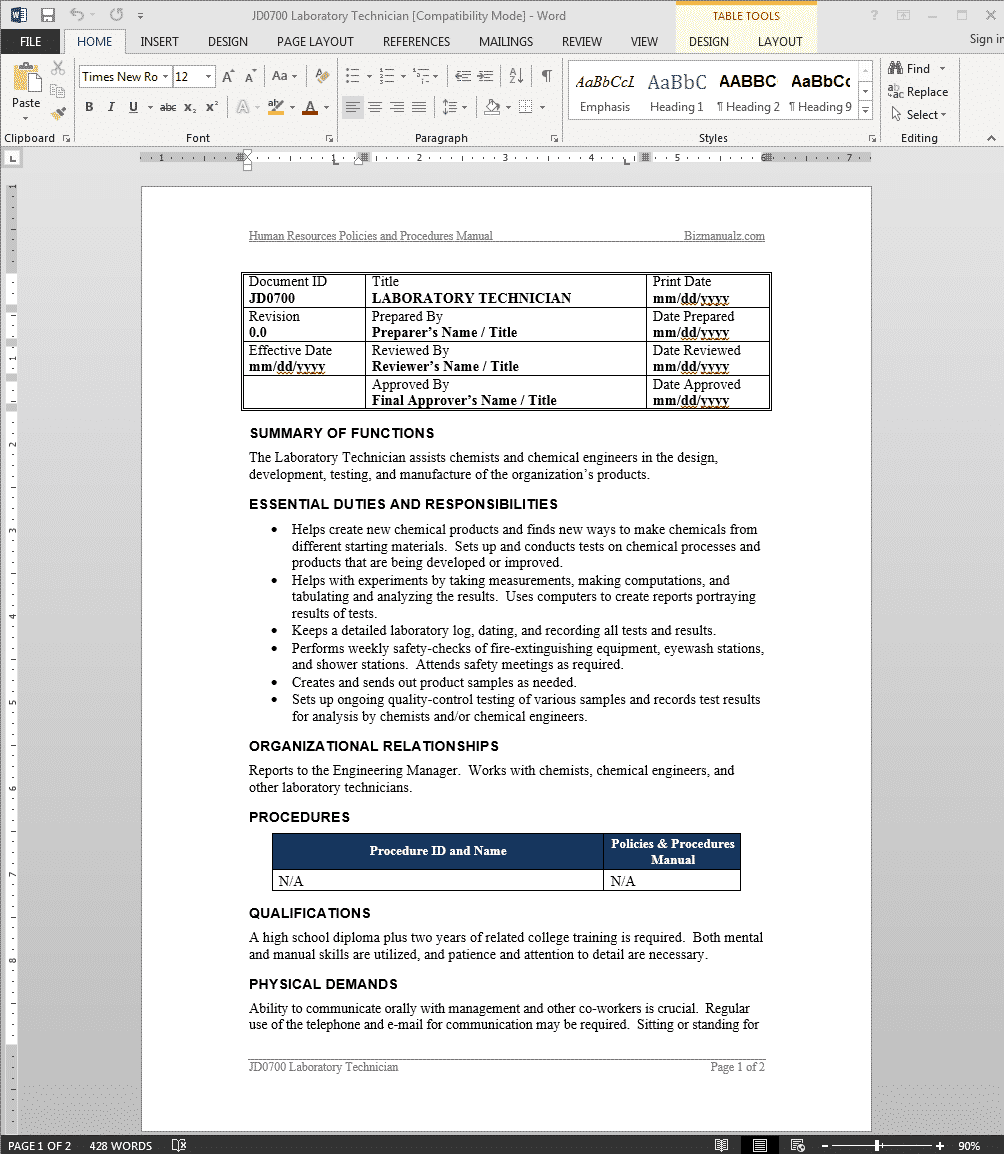Select the Format Painter tool
Viewport: 1004px width, 1154px height.
tap(57, 114)
